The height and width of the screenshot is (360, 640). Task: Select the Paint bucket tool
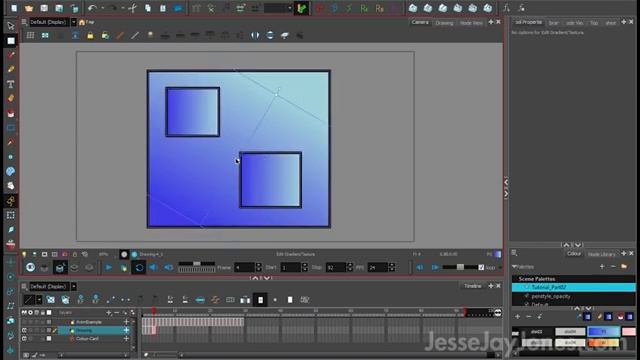coord(11,113)
